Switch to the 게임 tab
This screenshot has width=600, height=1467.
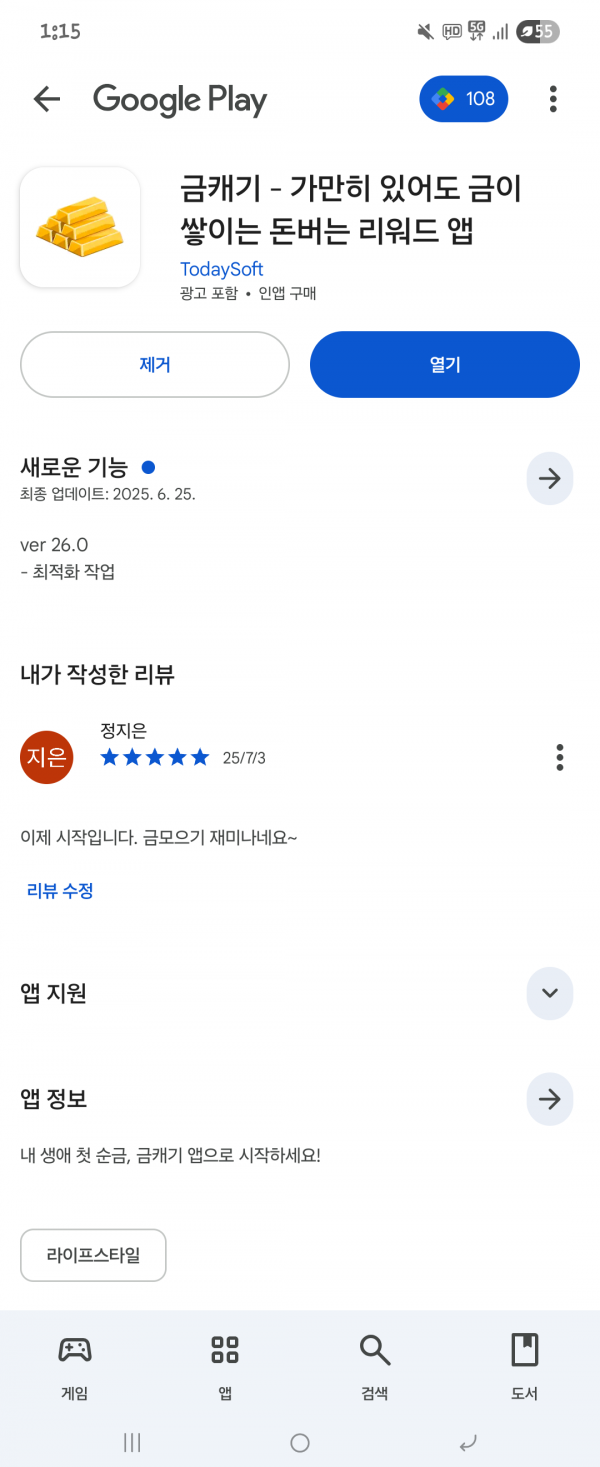[75, 1367]
